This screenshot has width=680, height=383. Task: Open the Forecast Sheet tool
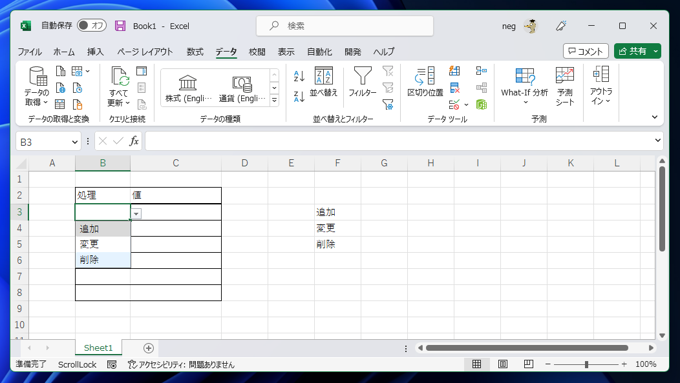click(x=565, y=86)
